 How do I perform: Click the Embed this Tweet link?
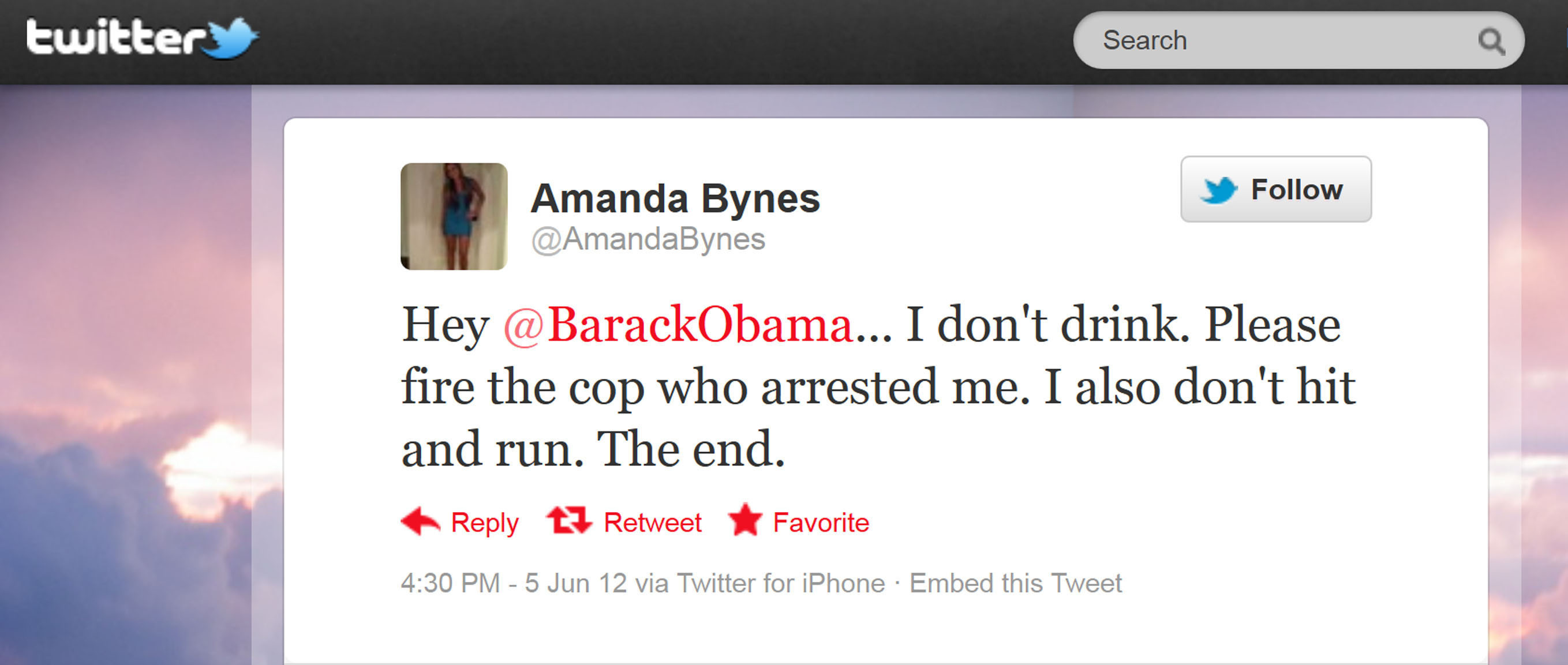point(1015,583)
